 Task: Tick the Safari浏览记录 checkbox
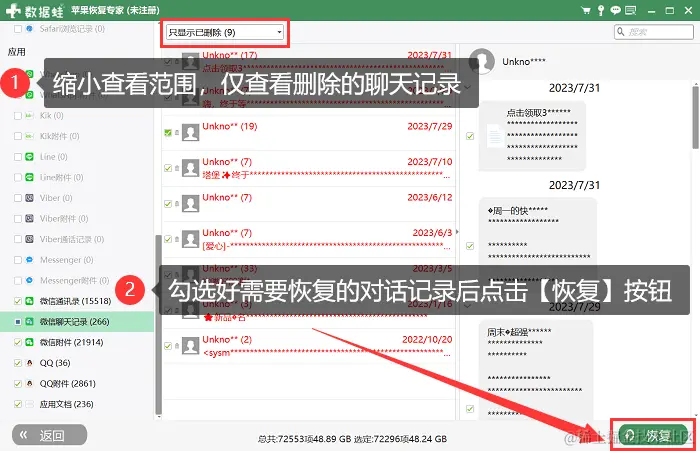pyautogui.click(x=18, y=29)
